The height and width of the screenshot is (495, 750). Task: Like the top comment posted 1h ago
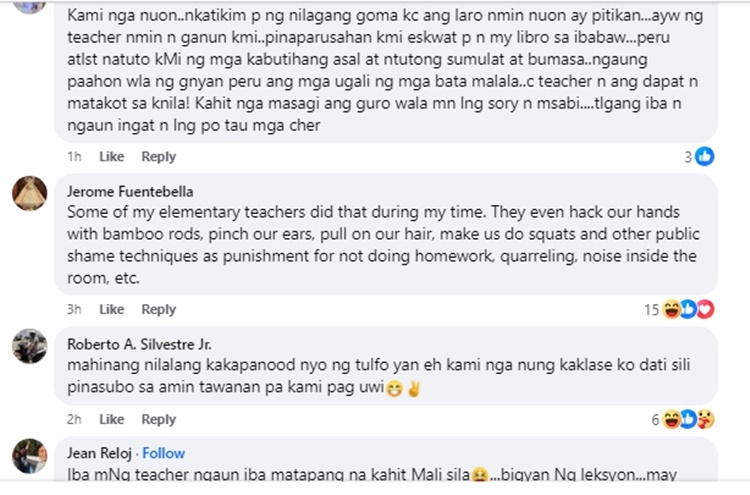(111, 157)
